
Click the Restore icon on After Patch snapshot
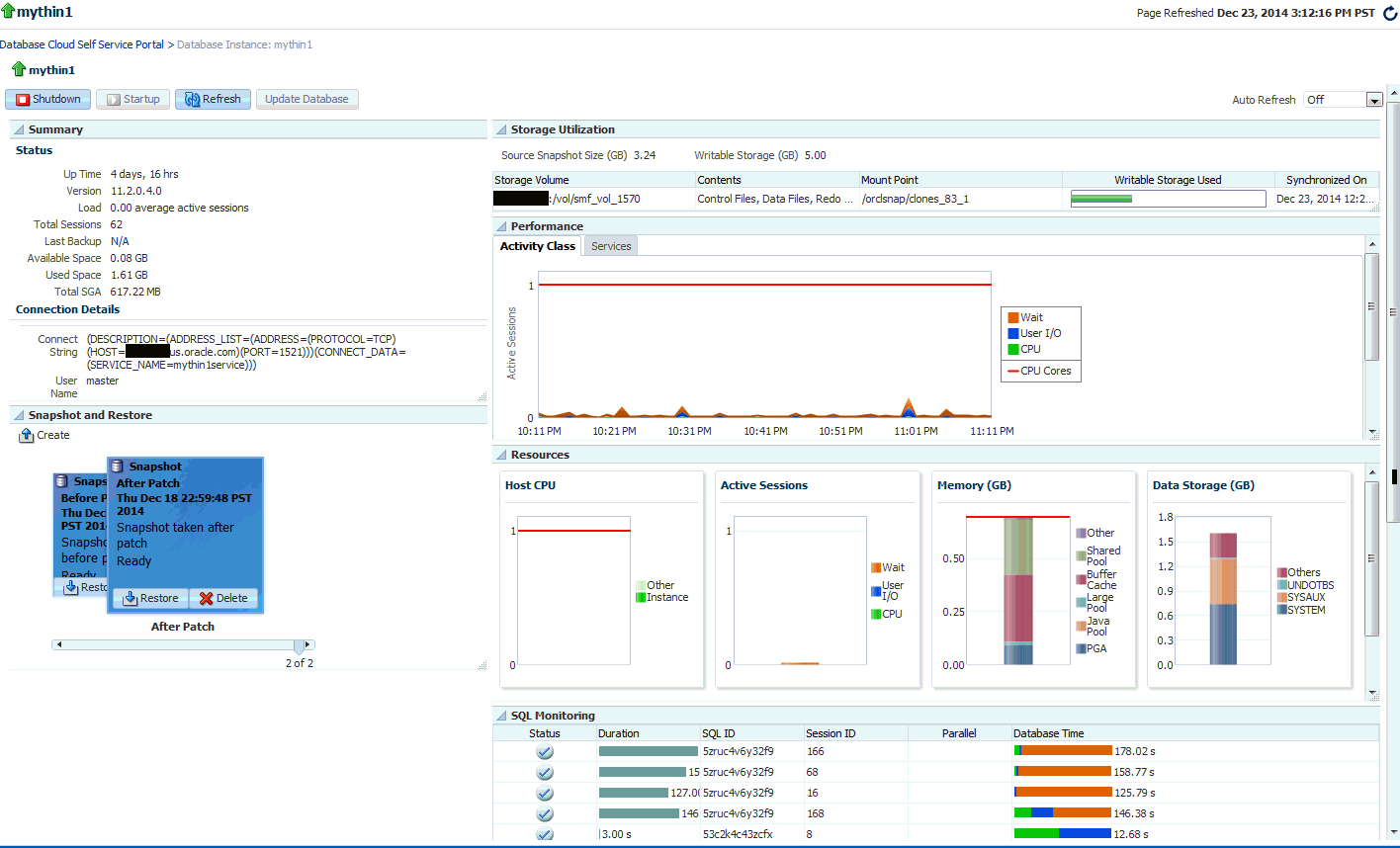pos(131,598)
